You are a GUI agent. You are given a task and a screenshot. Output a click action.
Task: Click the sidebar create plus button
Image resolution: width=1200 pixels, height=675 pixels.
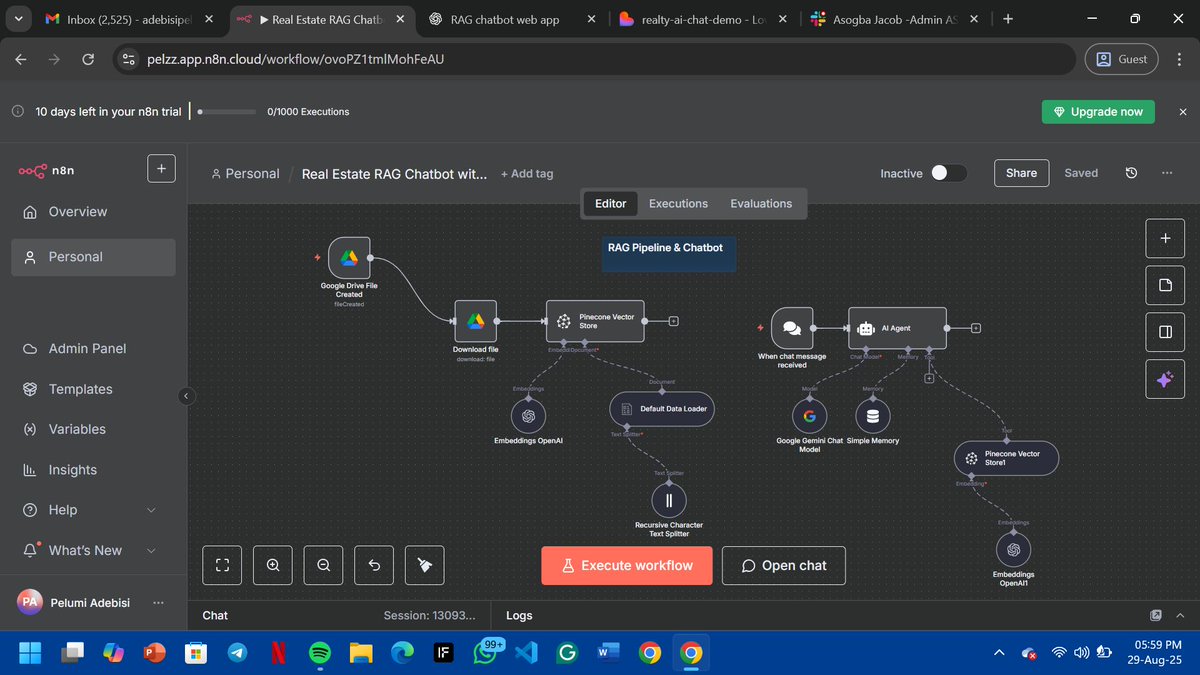click(x=161, y=169)
